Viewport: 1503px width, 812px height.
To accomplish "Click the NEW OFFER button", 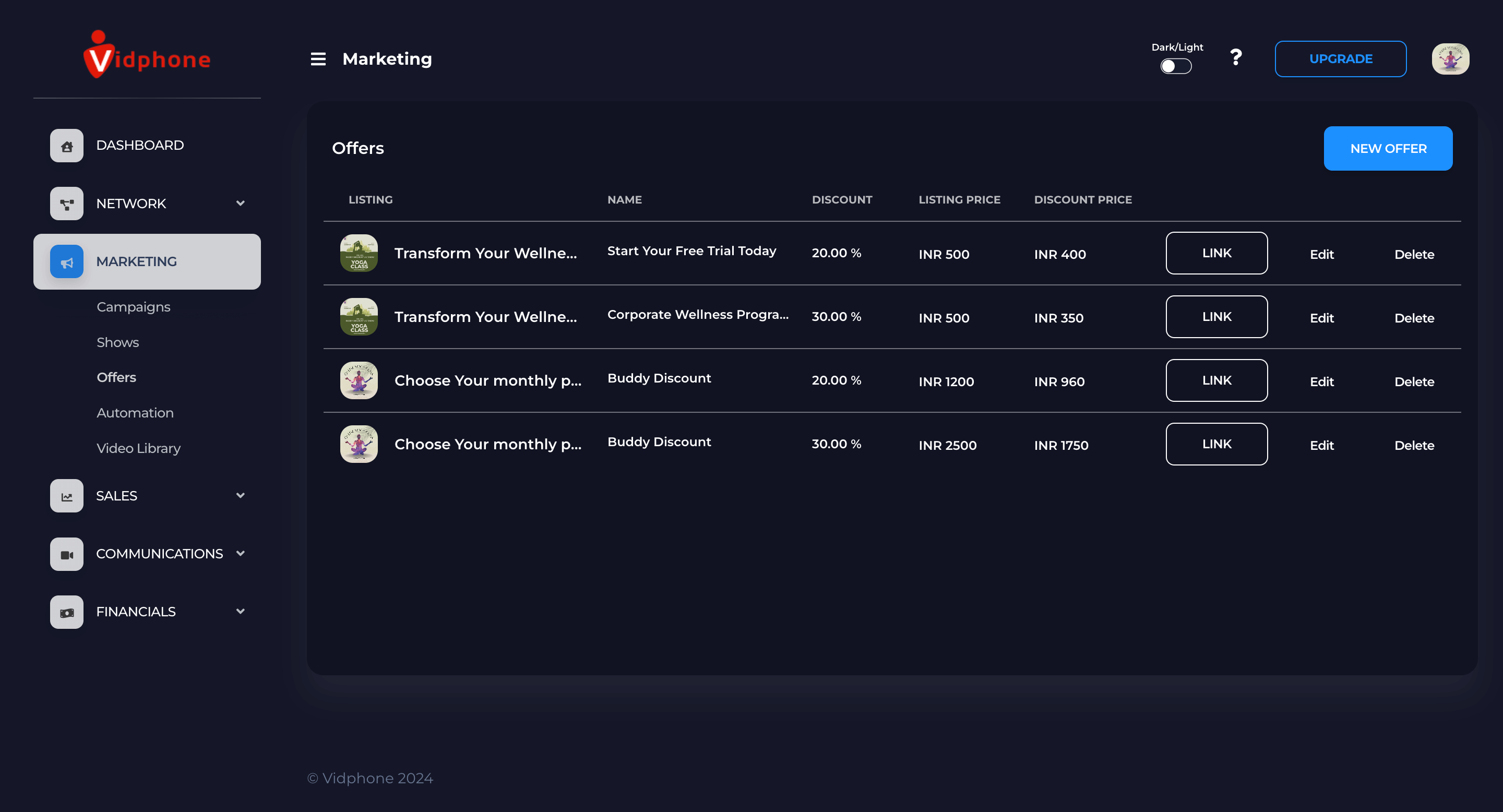I will tap(1388, 149).
